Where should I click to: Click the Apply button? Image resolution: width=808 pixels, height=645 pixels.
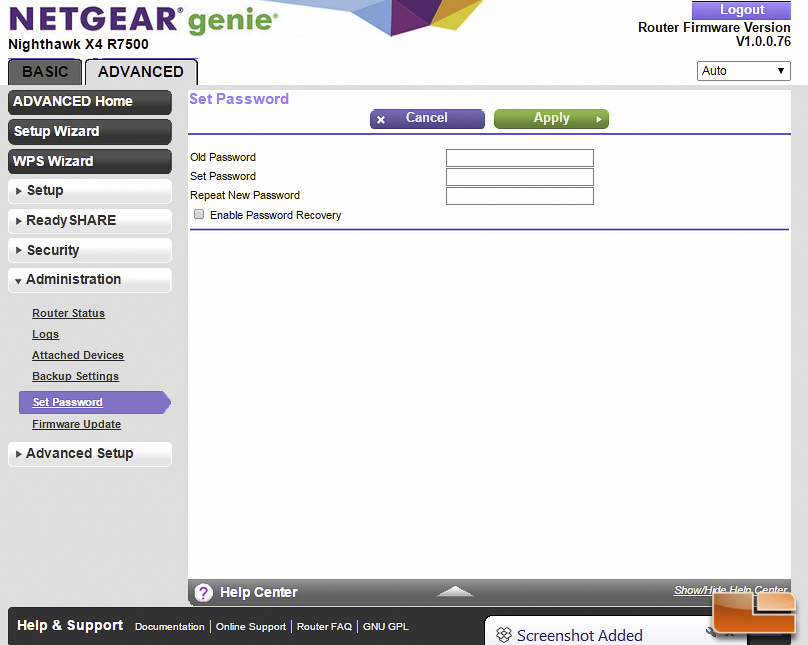click(x=551, y=118)
